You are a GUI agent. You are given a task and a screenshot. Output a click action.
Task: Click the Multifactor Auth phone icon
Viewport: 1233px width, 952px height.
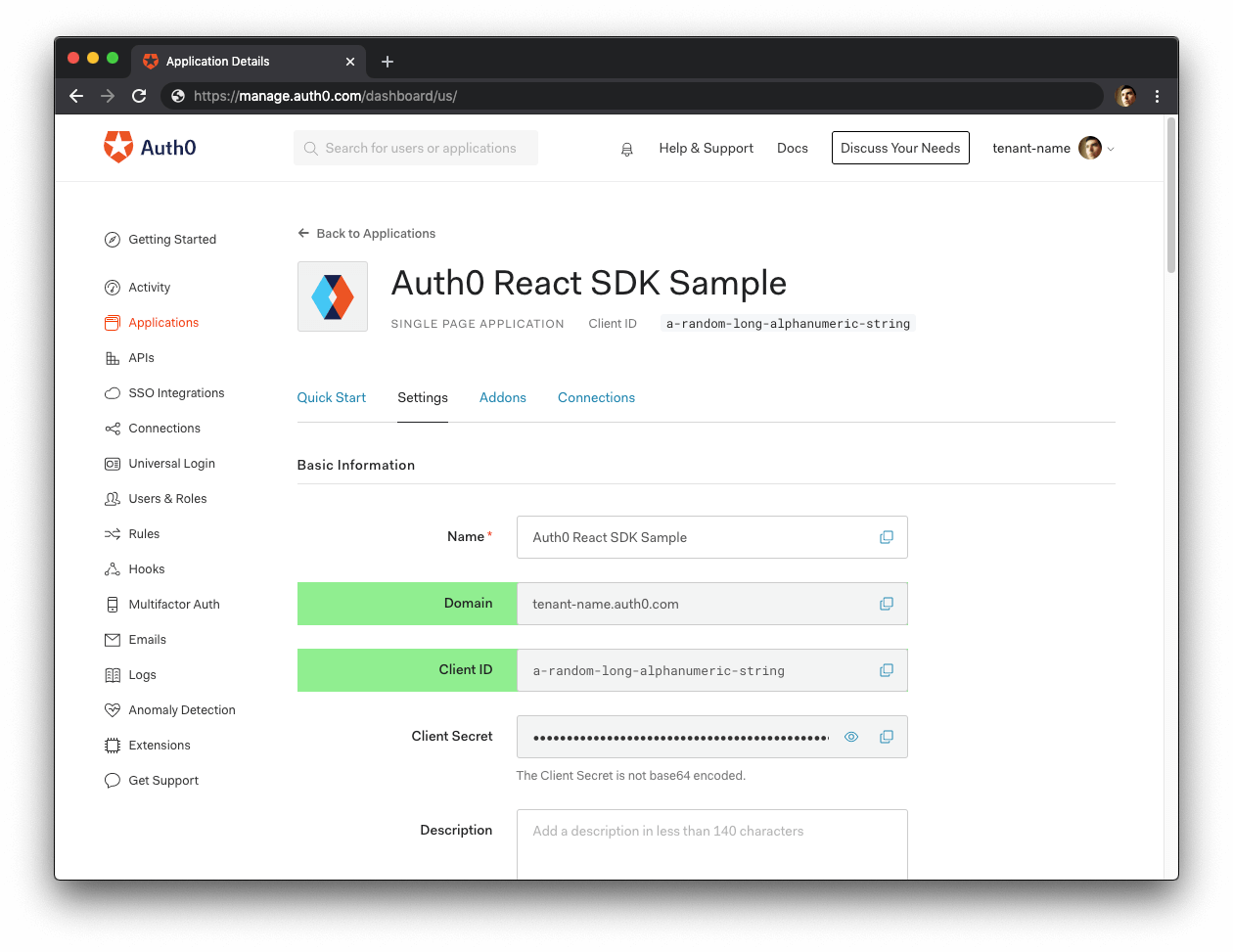point(113,605)
